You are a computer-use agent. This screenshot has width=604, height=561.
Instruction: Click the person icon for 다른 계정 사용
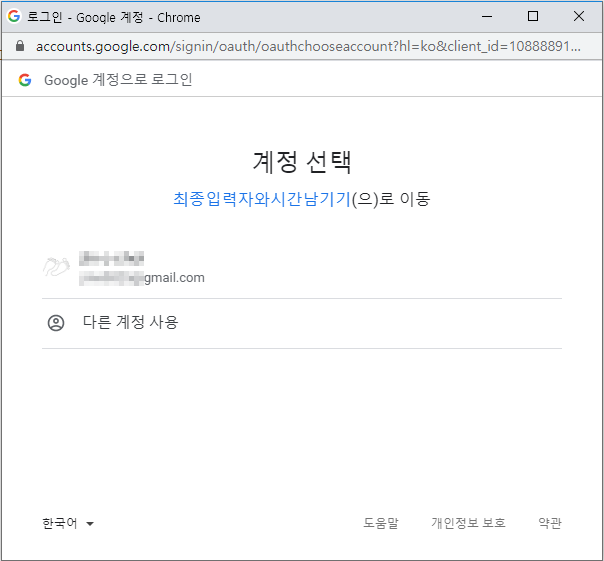click(x=56, y=323)
